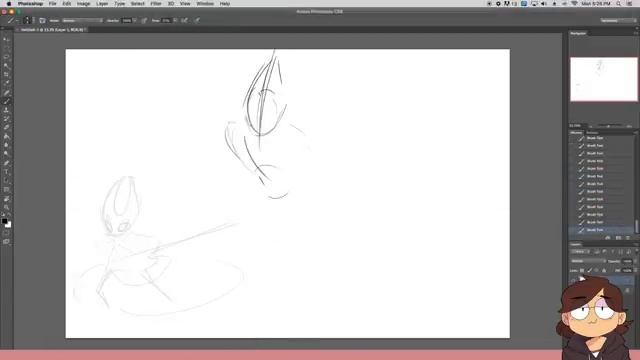Screen dimensions: 640x360
Task: Create new snapshot in History panel
Action: (x=618, y=238)
